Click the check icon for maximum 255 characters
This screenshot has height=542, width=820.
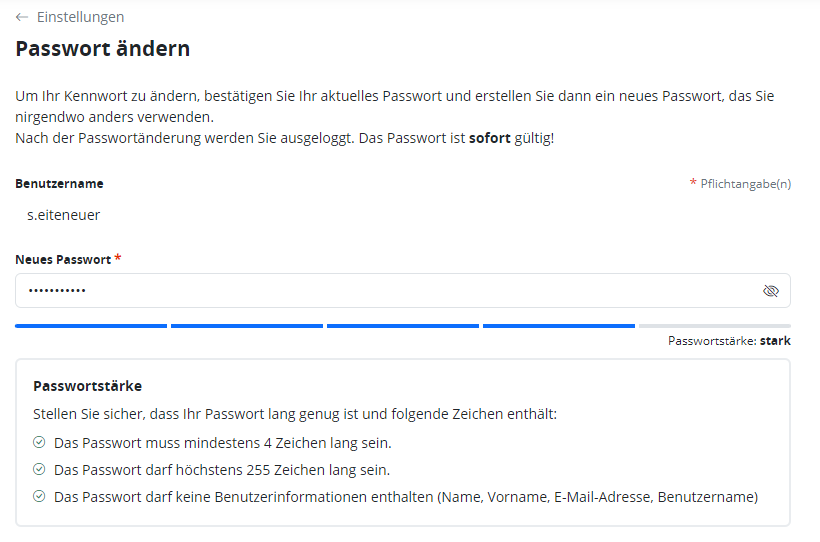click(x=39, y=469)
